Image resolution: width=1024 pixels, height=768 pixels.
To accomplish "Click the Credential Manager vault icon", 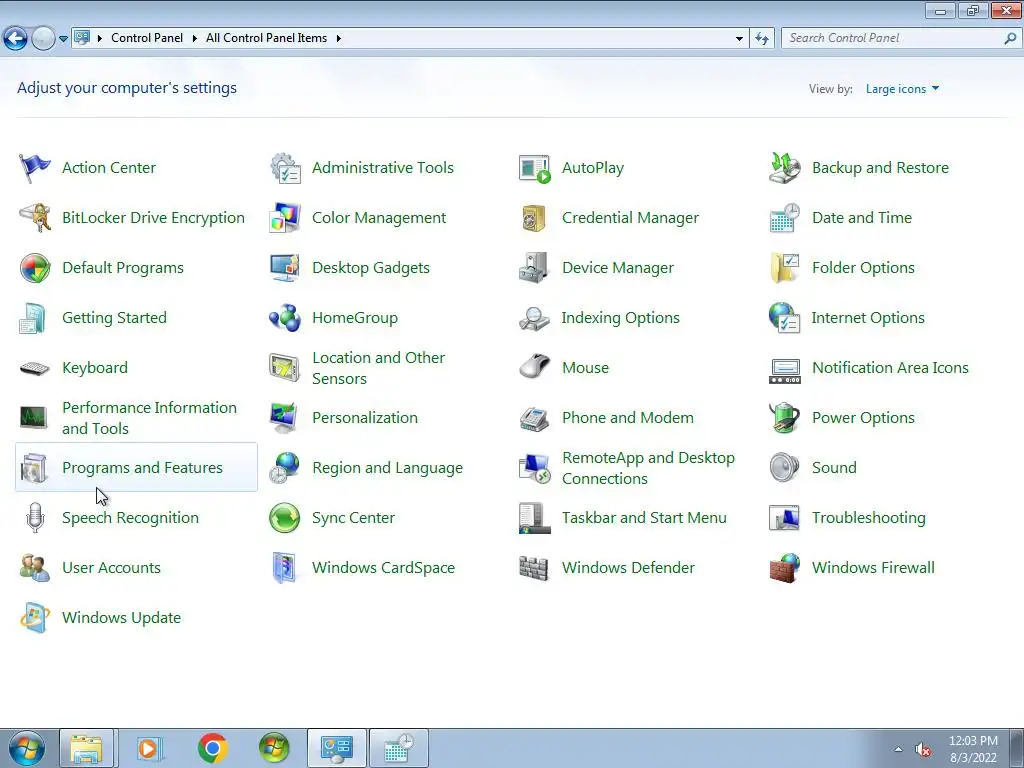I will click(x=535, y=217).
